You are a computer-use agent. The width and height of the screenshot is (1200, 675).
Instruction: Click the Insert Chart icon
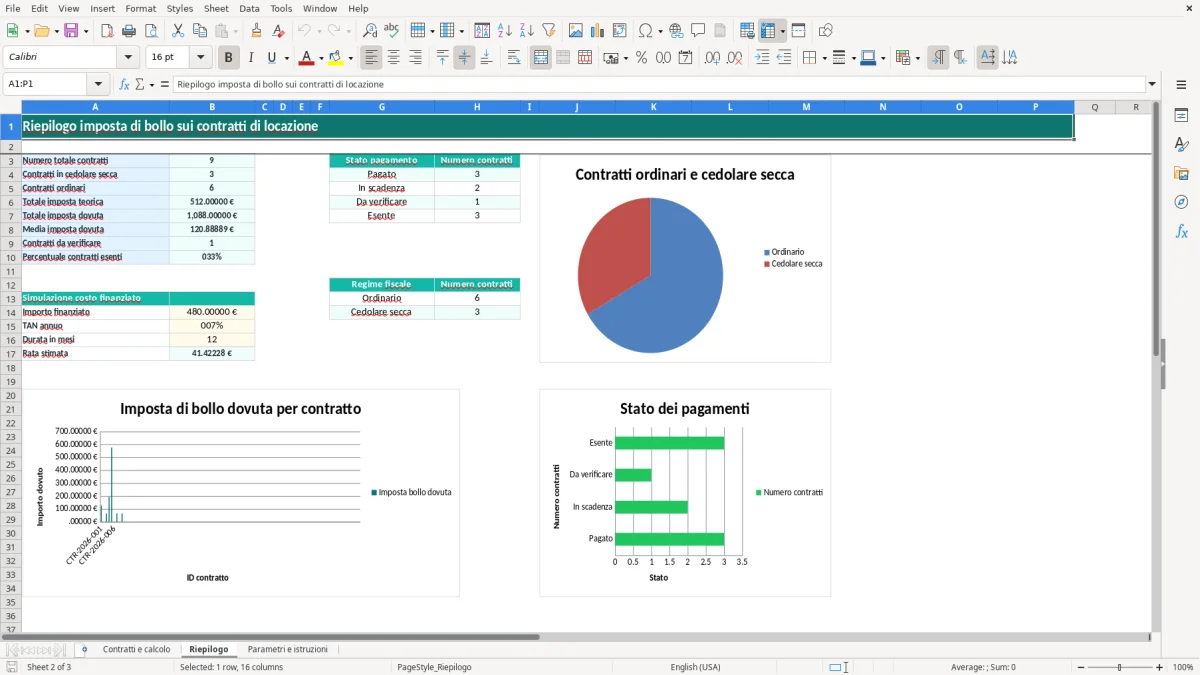597,30
